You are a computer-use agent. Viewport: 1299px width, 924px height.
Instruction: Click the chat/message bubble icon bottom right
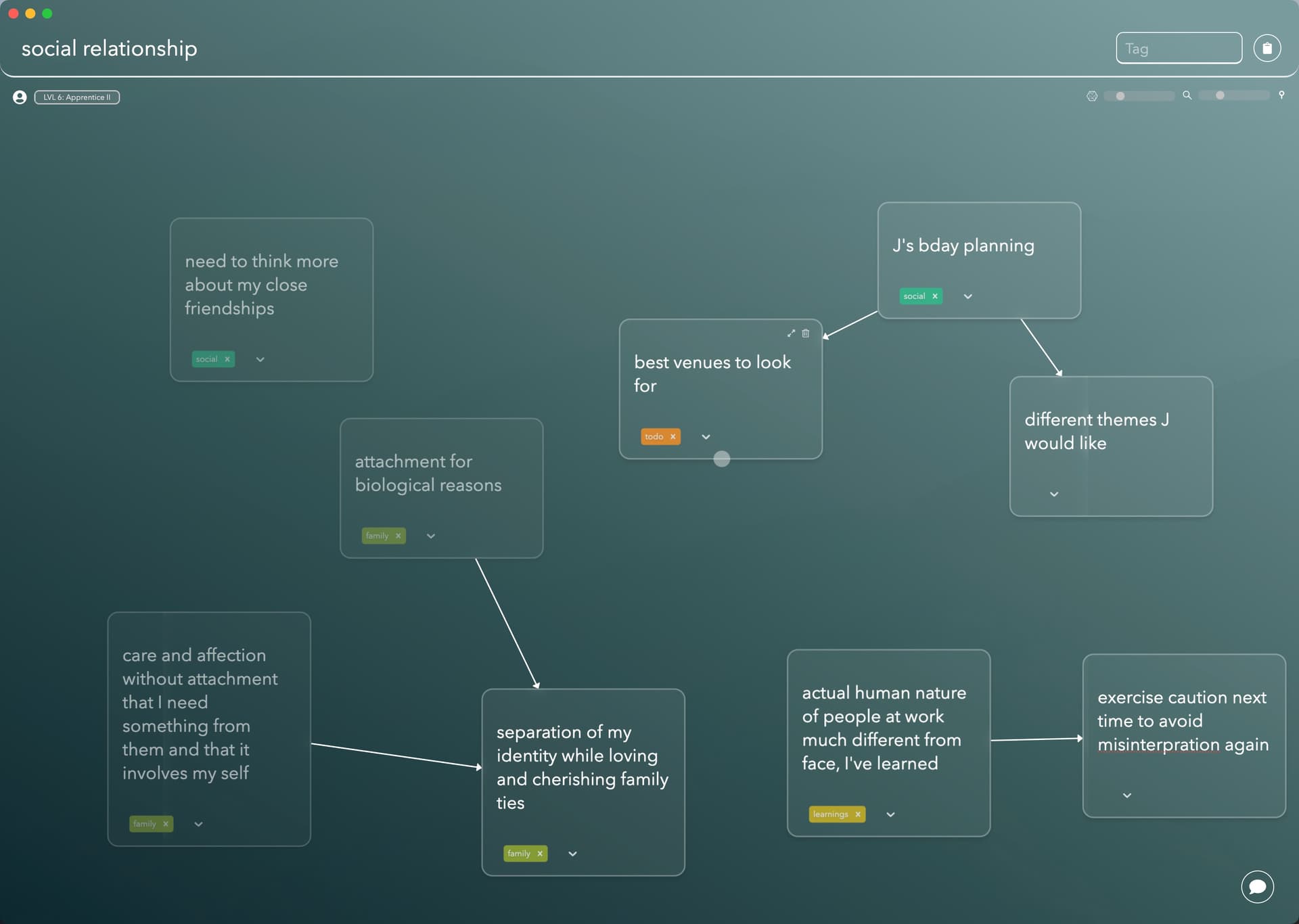(x=1258, y=887)
